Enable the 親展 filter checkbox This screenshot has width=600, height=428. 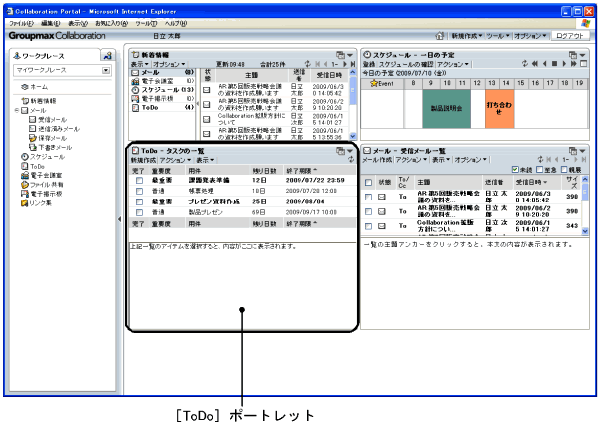point(564,169)
